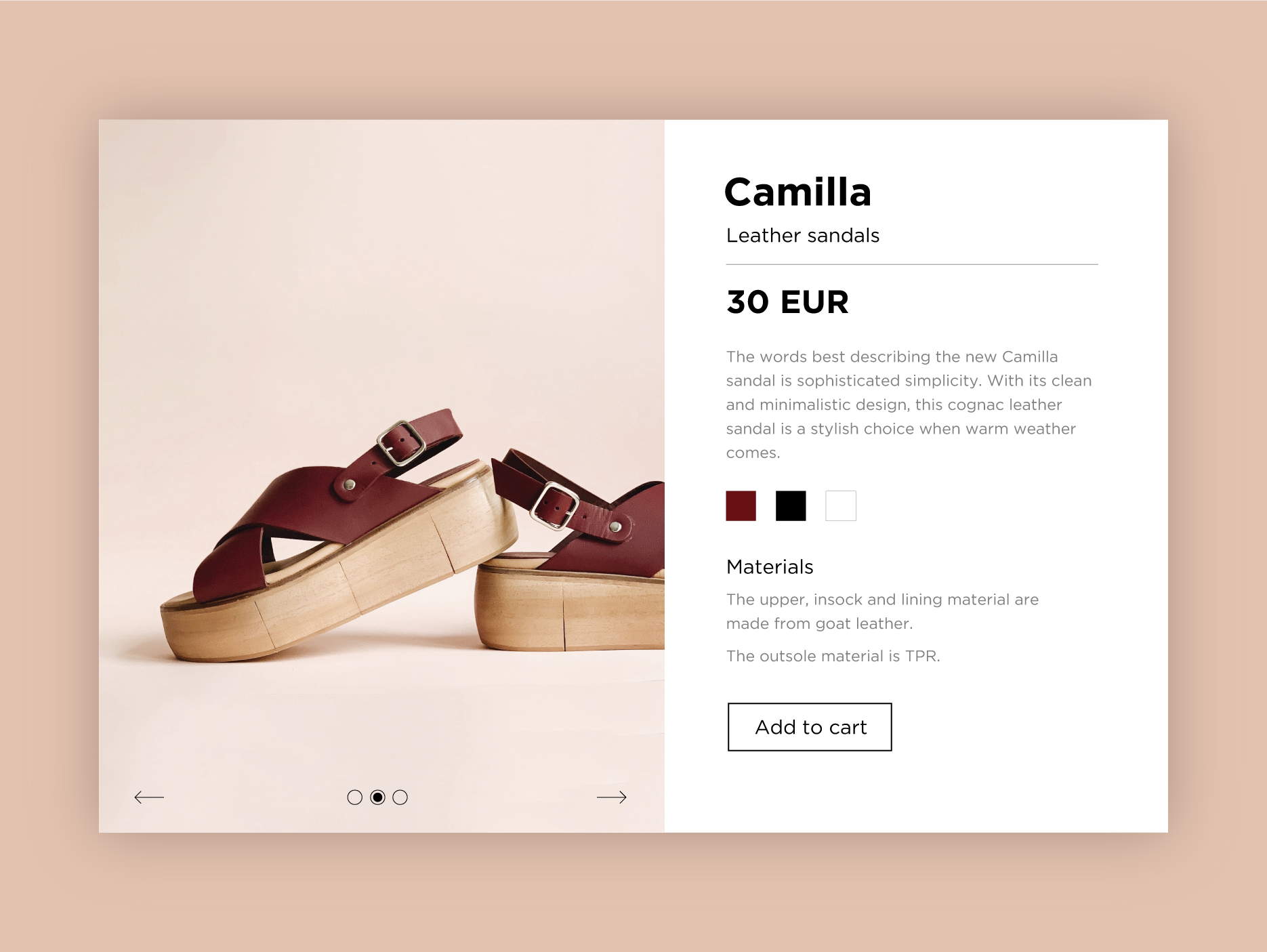Image resolution: width=1267 pixels, height=952 pixels.
Task: Click the divider line under Leather sandals
Action: tap(912, 264)
